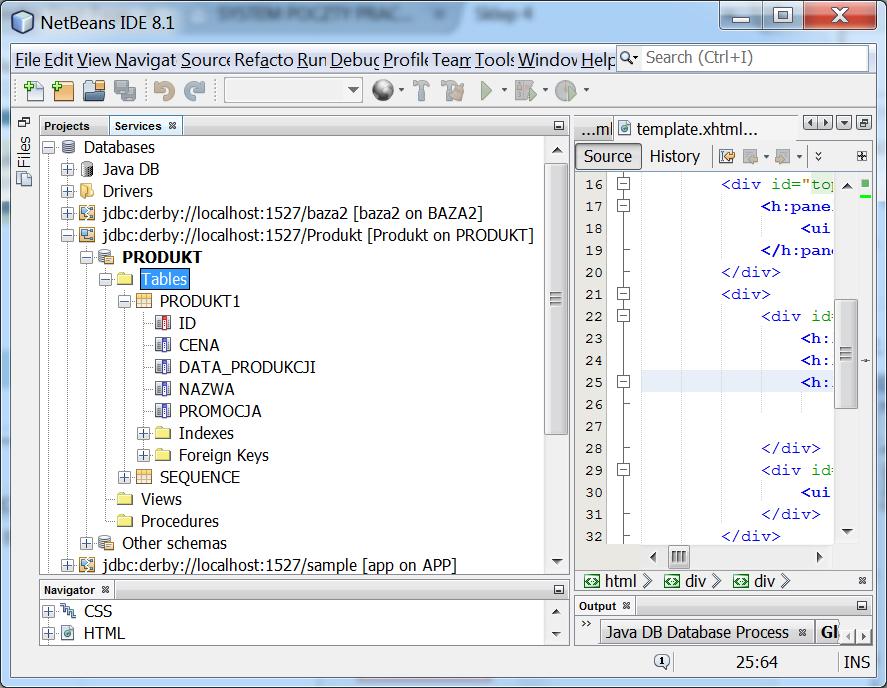887x688 pixels.
Task: Close the Navigator tab
Action: point(105,590)
